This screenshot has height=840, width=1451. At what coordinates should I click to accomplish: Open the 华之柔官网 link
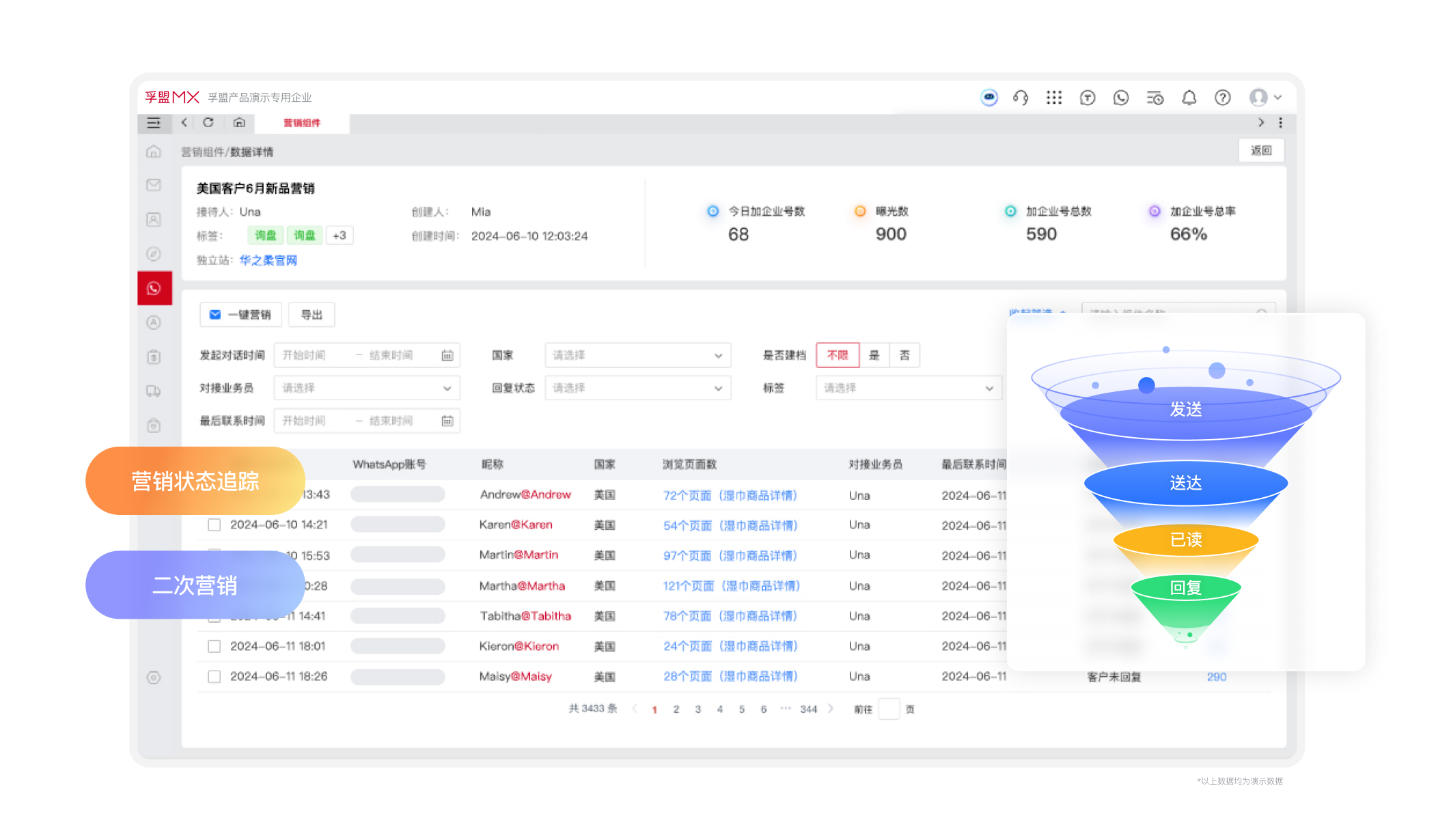[268, 260]
